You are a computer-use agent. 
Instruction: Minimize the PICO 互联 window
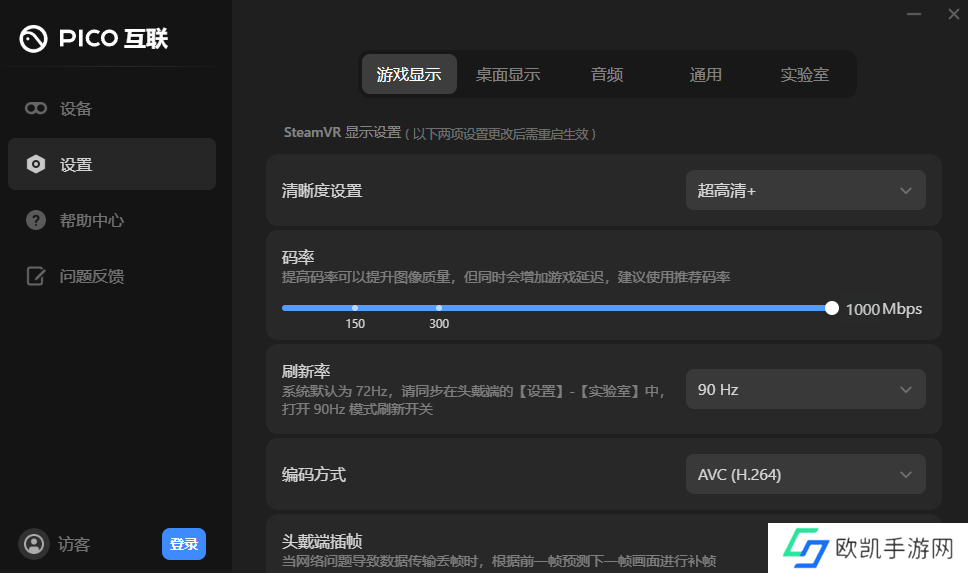tap(914, 14)
